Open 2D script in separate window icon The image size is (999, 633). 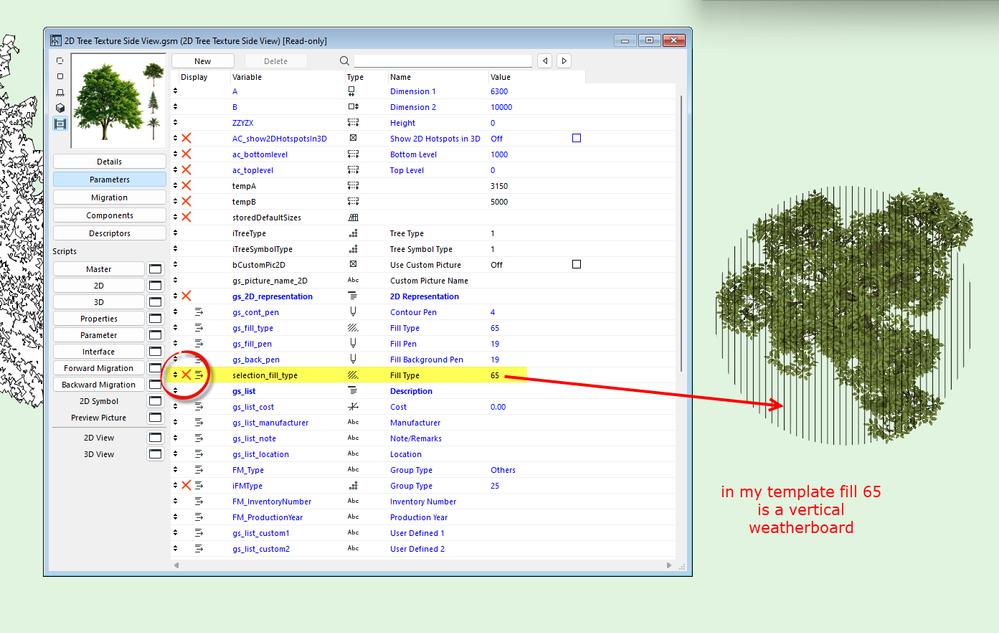coord(155,285)
